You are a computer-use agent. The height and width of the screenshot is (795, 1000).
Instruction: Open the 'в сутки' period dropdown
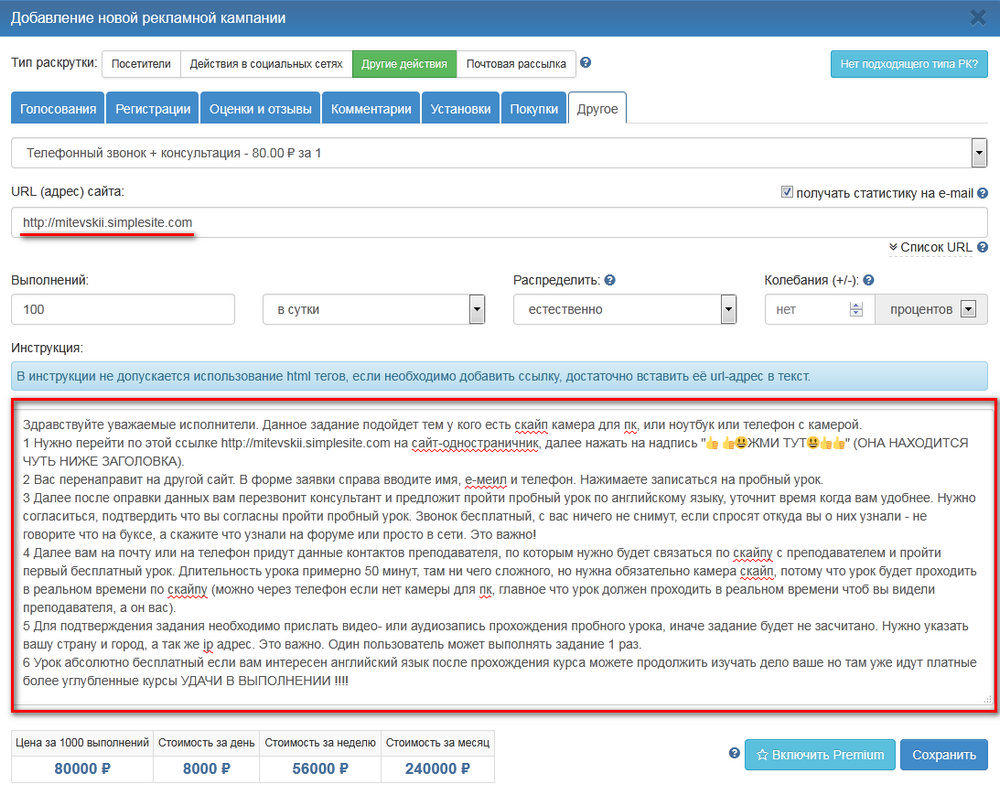(374, 310)
